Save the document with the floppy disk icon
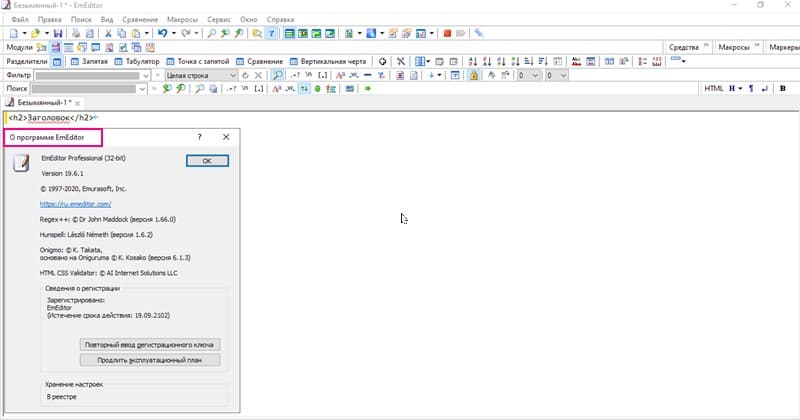The height and width of the screenshot is (420, 800). point(58,33)
